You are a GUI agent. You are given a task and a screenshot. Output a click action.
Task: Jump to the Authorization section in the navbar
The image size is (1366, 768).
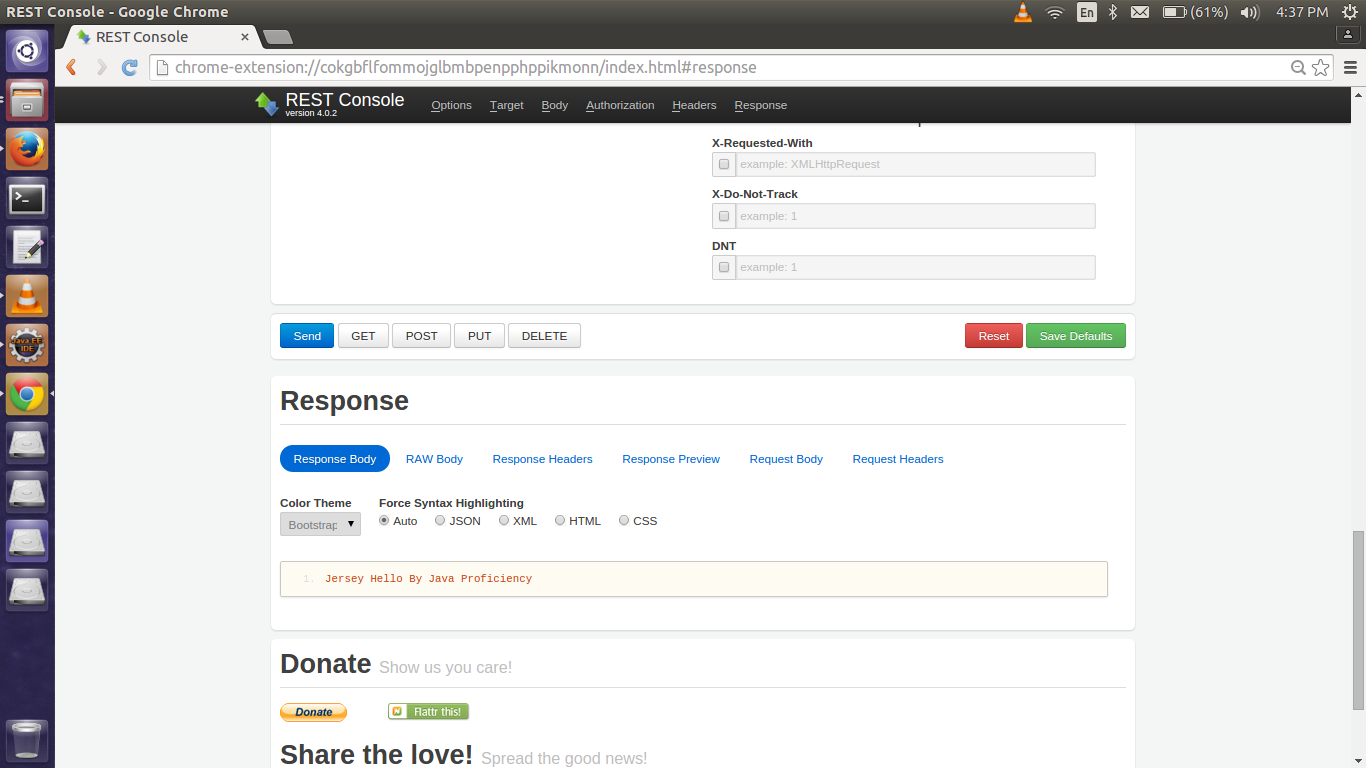619,105
